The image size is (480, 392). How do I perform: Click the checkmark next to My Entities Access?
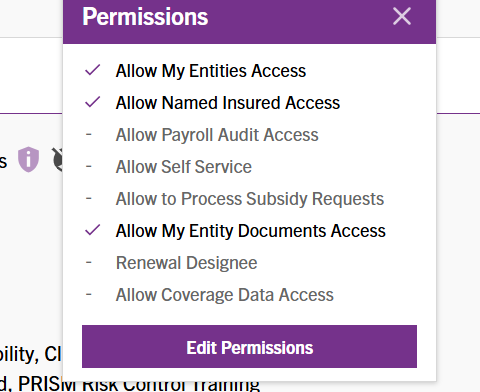point(92,70)
